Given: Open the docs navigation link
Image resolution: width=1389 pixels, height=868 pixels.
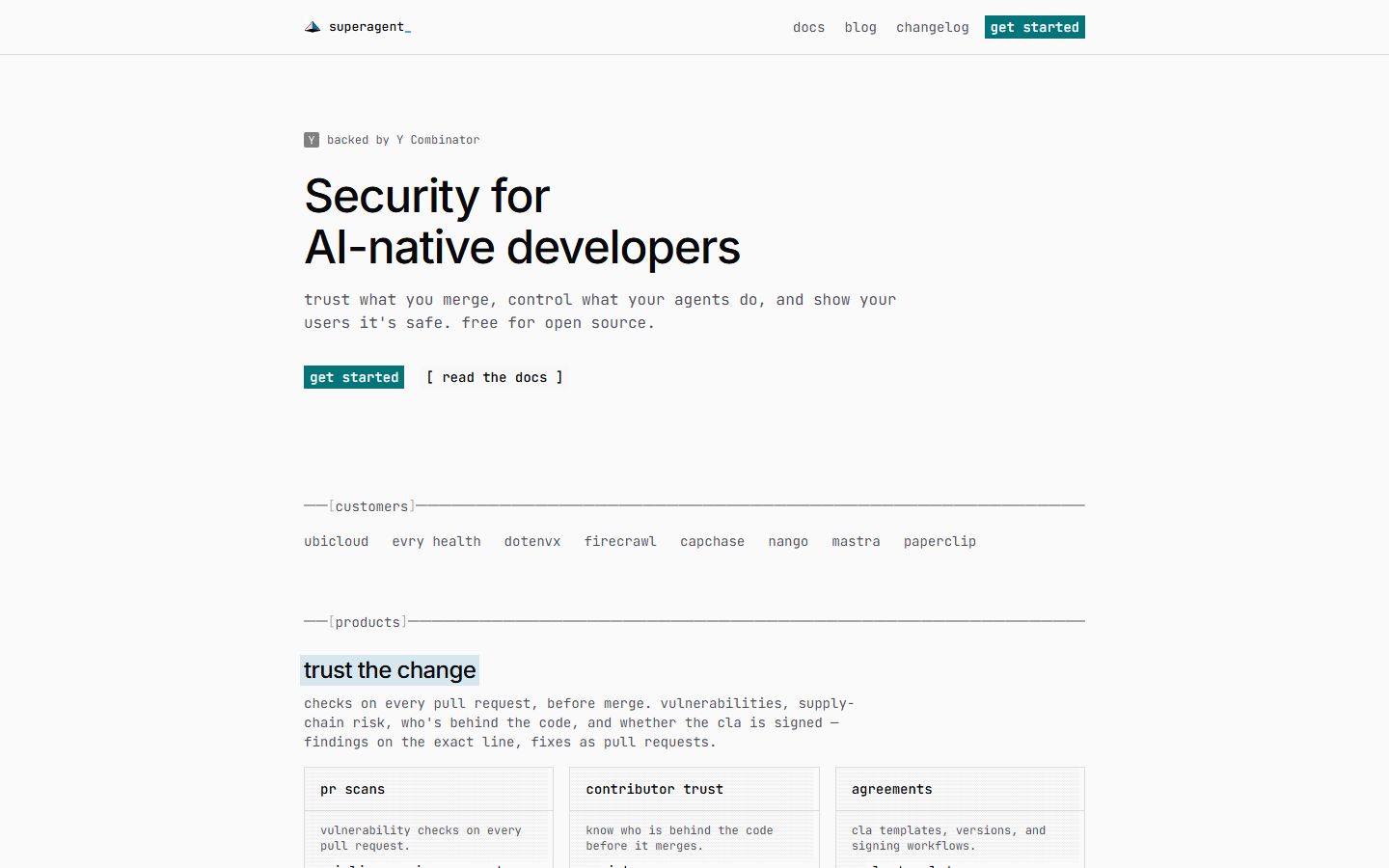Looking at the screenshot, I should tap(808, 27).
